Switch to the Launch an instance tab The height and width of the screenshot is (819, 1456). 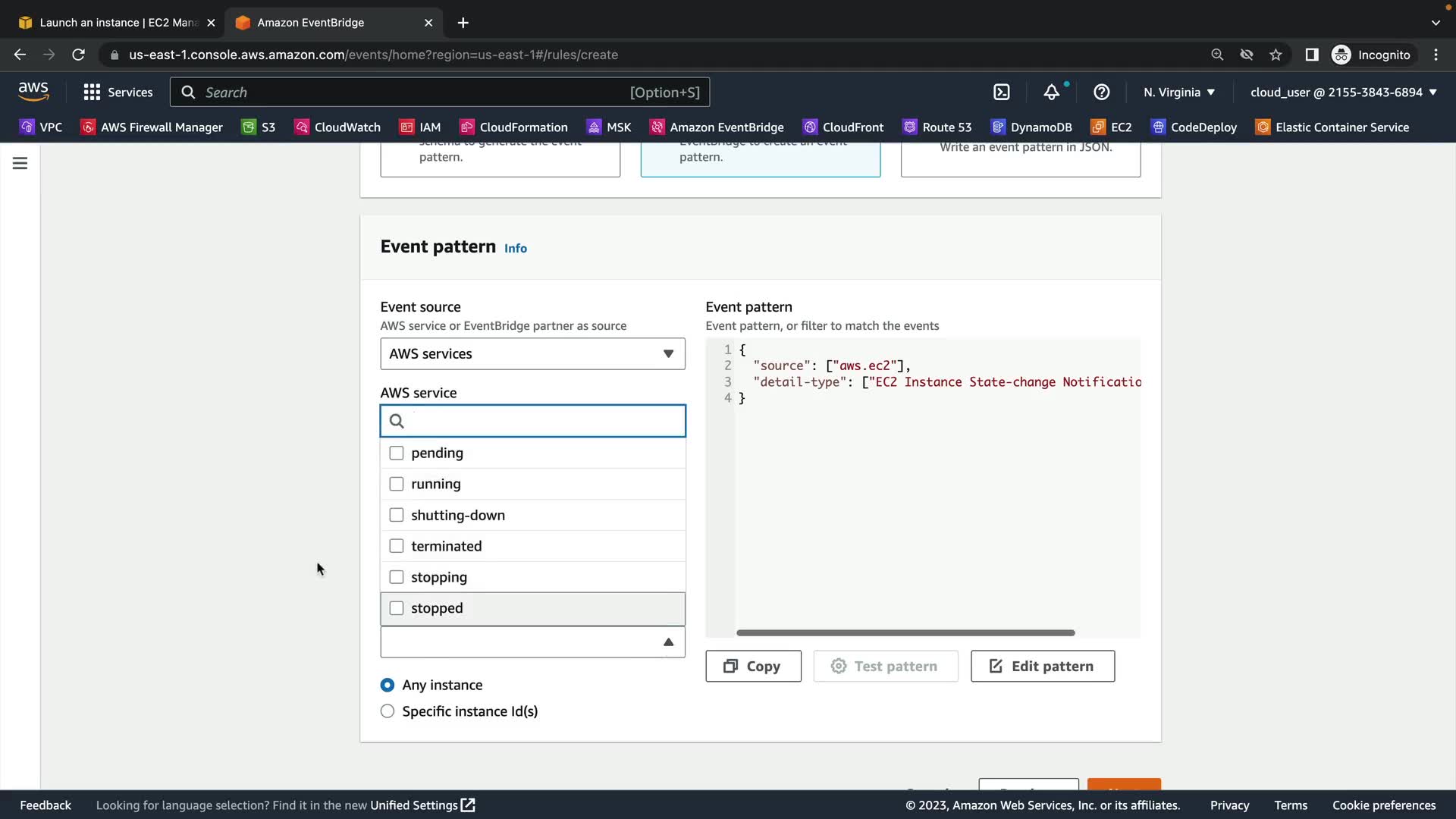click(x=114, y=23)
